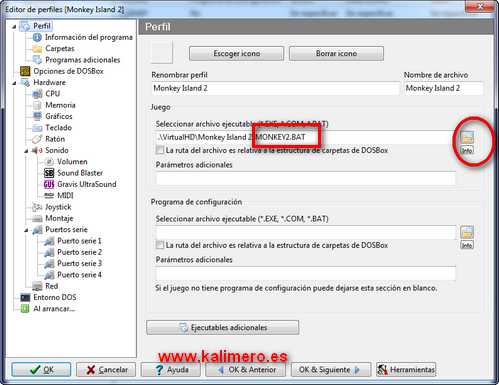This screenshot has height=385, width=499.
Task: Click Info button for the game executable
Action: coord(467,150)
